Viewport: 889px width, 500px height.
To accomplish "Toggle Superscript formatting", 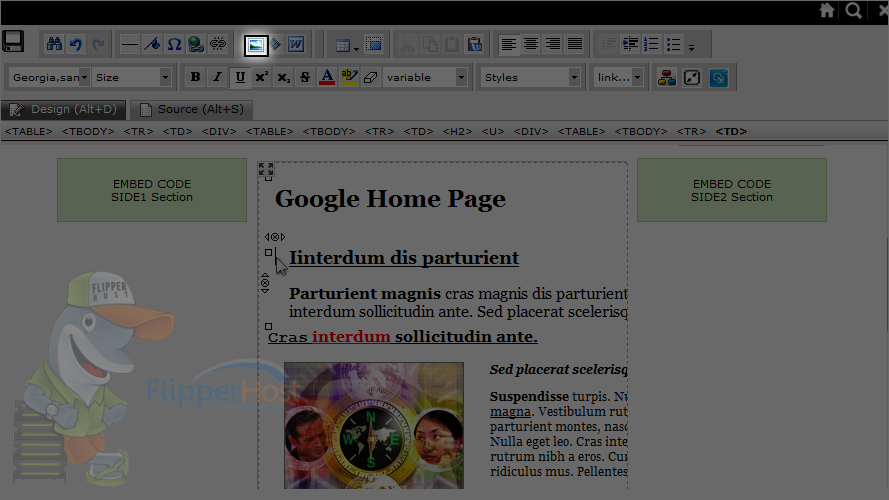I will tap(261, 77).
